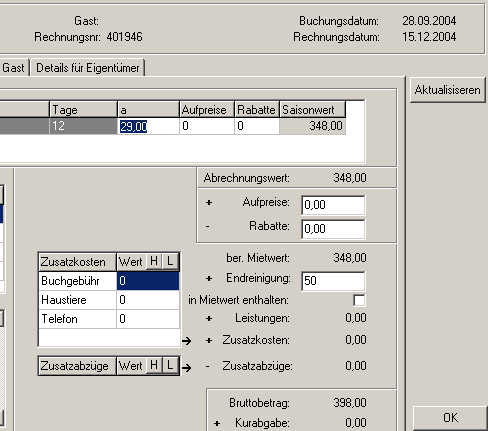Click the Zusatzkosten column header
The height and width of the screenshot is (431, 488).
pos(77,262)
